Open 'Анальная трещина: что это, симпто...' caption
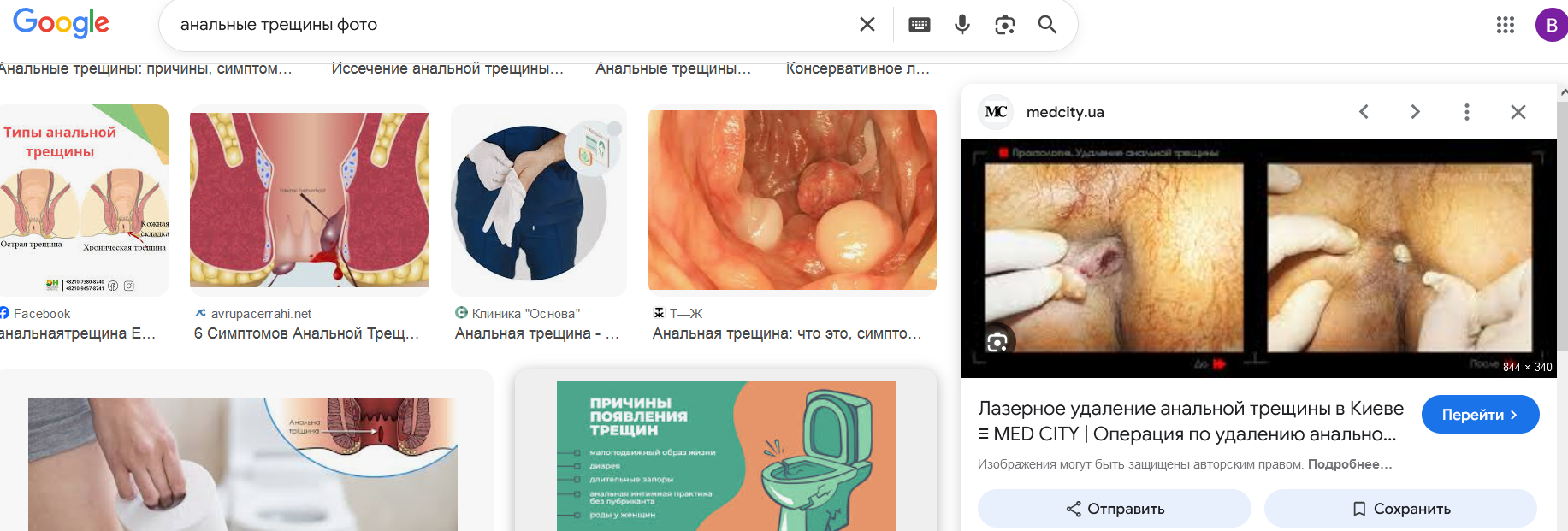This screenshot has width=1568, height=531. (x=787, y=333)
